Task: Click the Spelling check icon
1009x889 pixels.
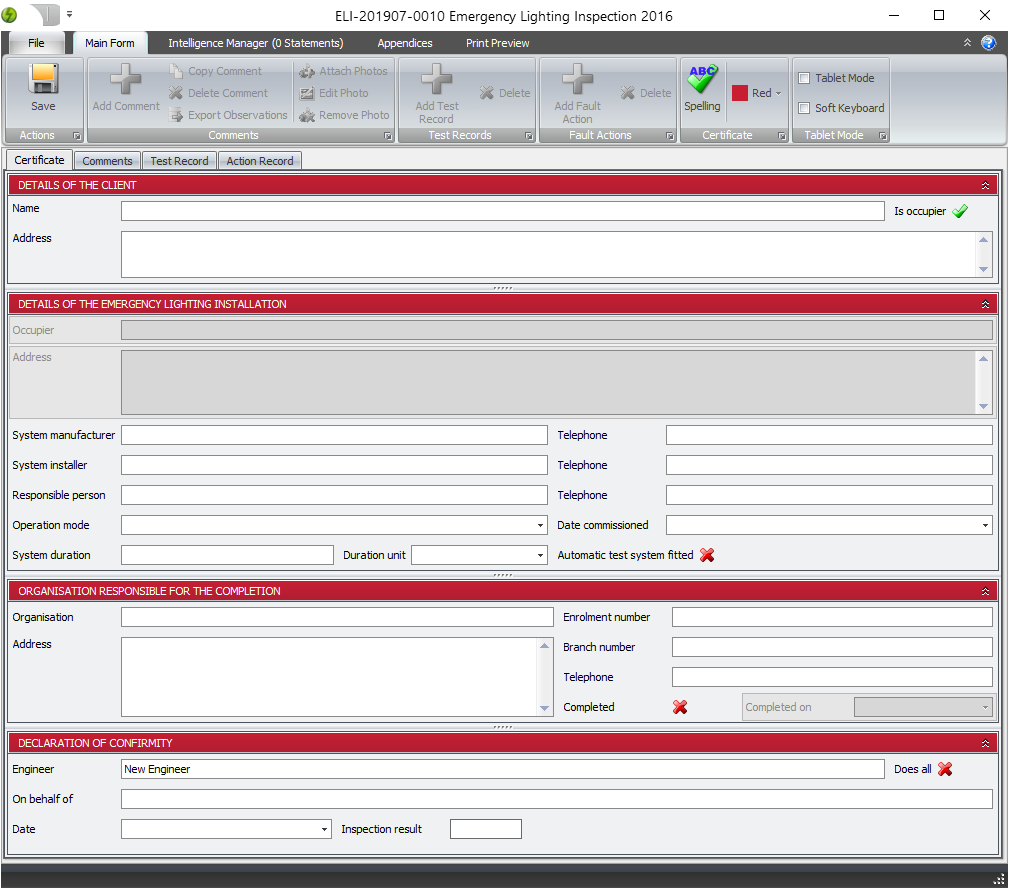Action: point(702,80)
